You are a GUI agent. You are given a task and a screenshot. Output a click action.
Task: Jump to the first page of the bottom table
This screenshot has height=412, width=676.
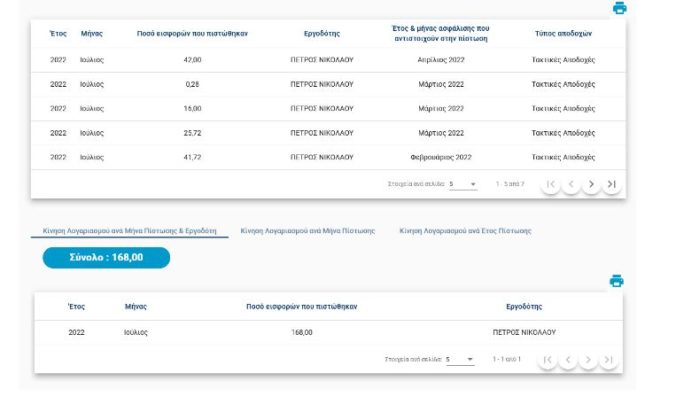click(548, 359)
